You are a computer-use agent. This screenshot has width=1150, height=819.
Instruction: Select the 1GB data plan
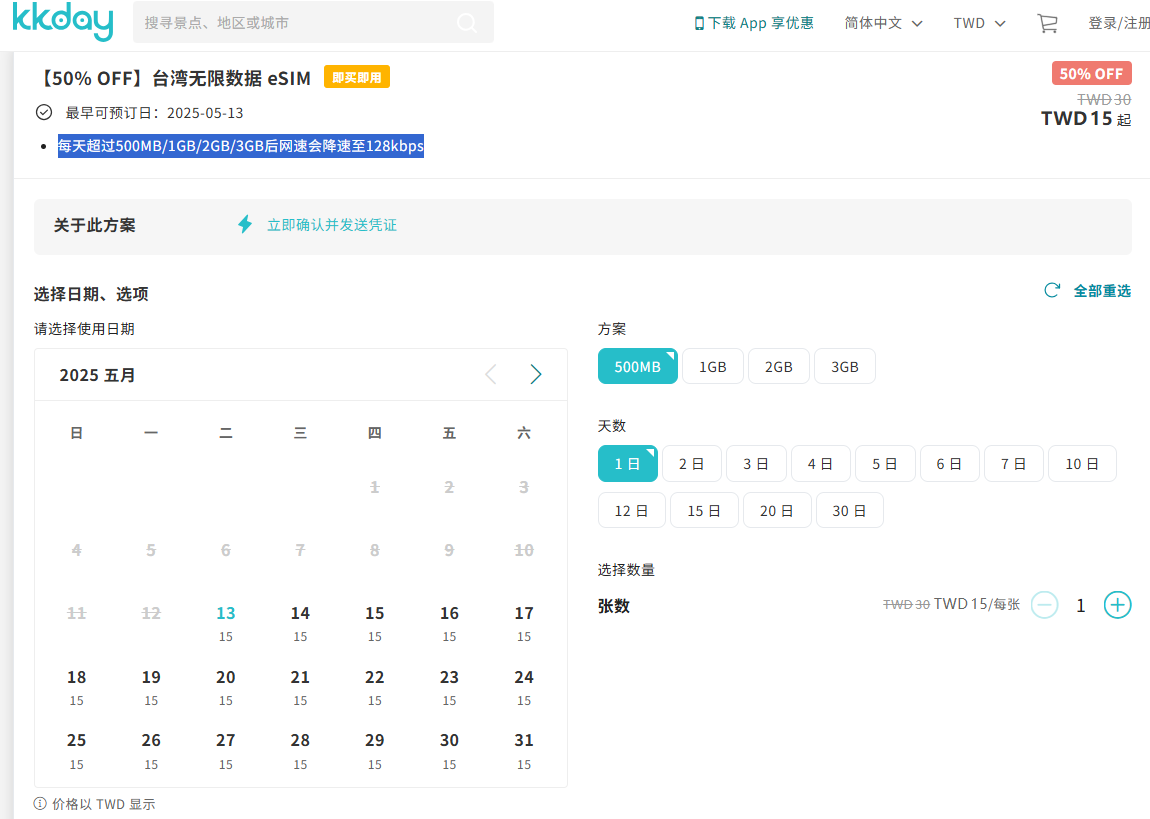tap(712, 366)
